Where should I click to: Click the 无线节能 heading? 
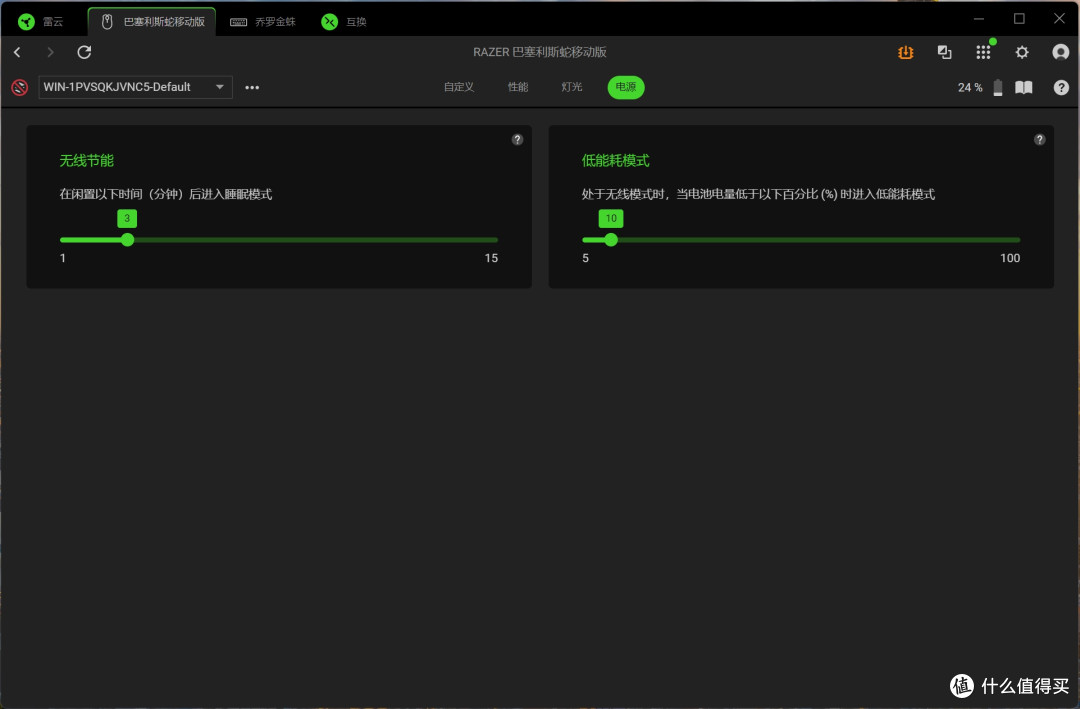86,161
